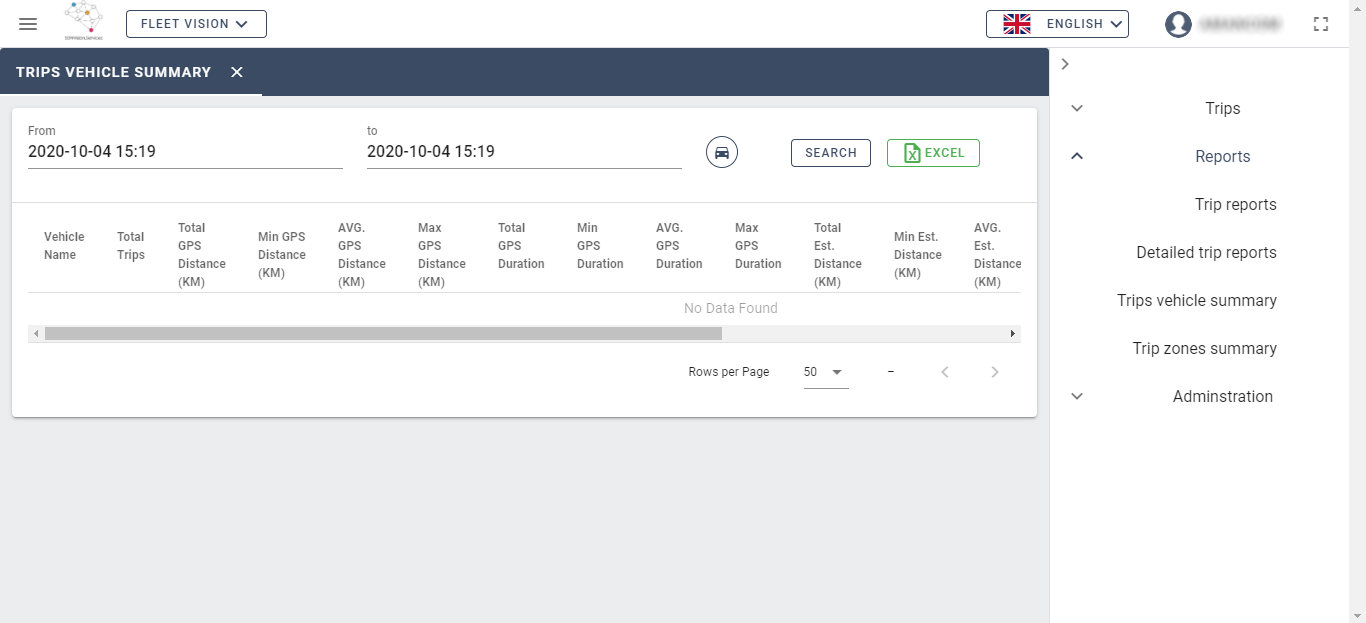
Task: Click AVG. GPS Distance (KM) header
Action: (x=361, y=255)
